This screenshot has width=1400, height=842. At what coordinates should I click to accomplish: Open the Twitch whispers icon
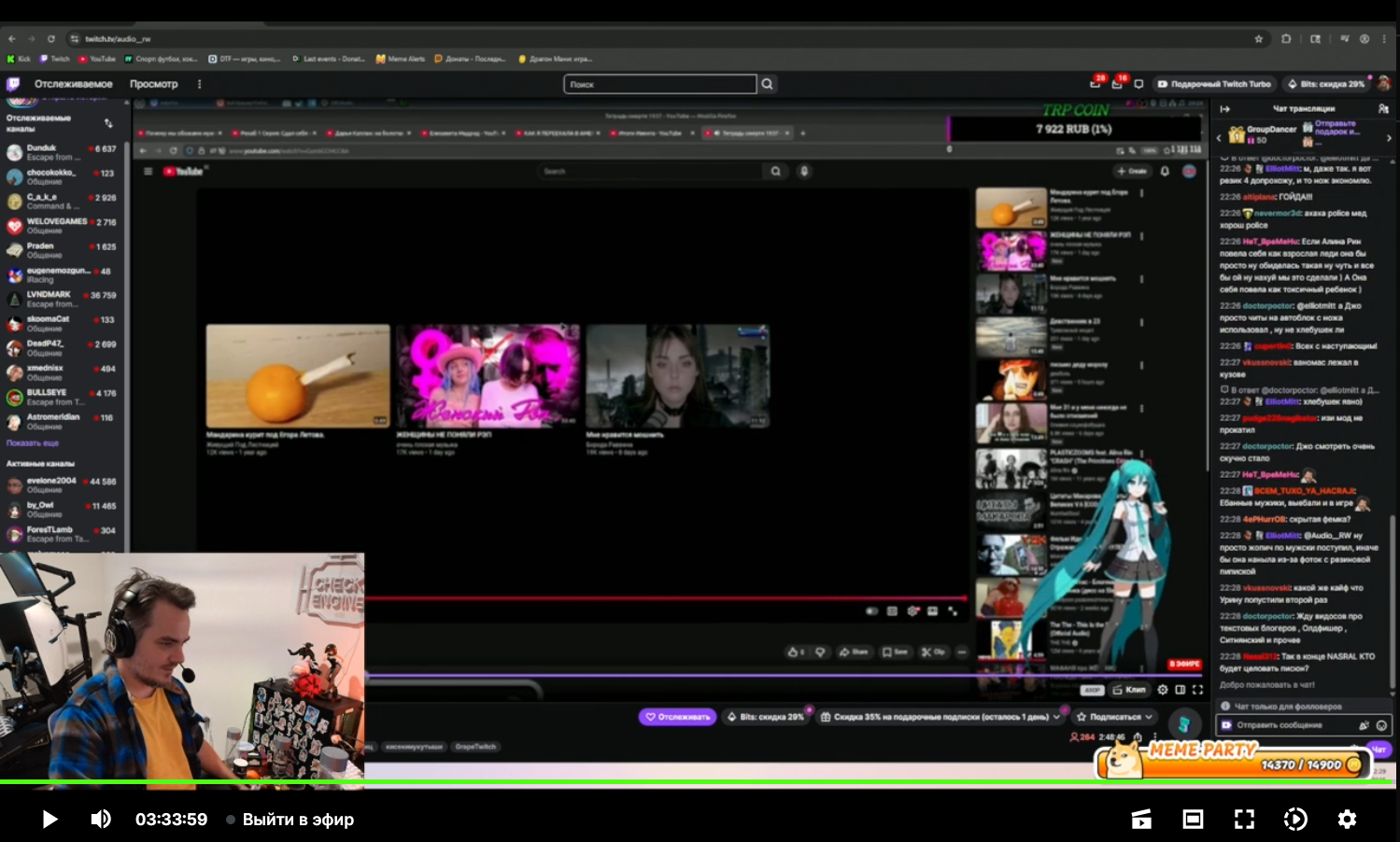1138,84
